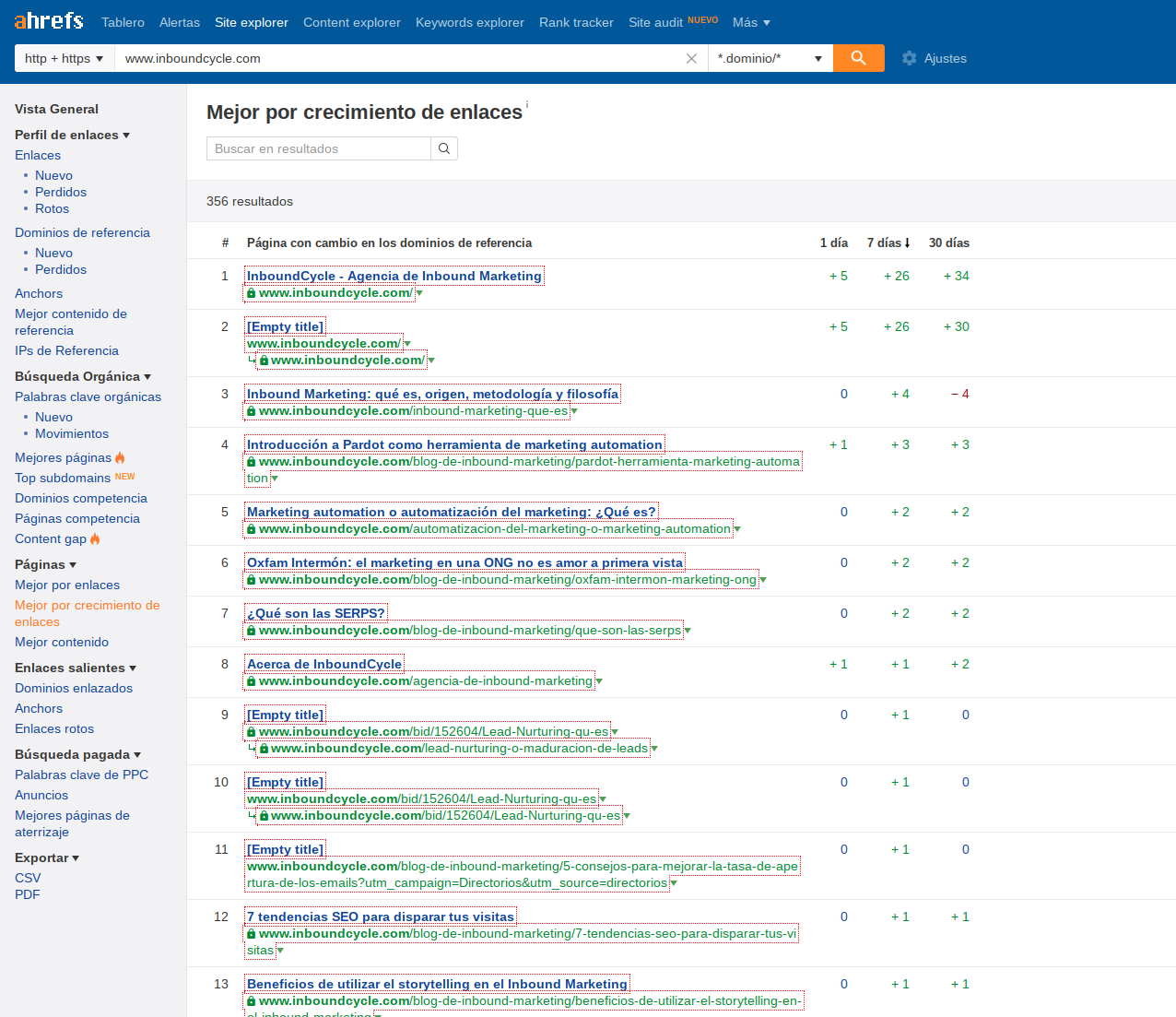Go to Alertas
Screen dimensions: 1176x1017
(x=180, y=22)
